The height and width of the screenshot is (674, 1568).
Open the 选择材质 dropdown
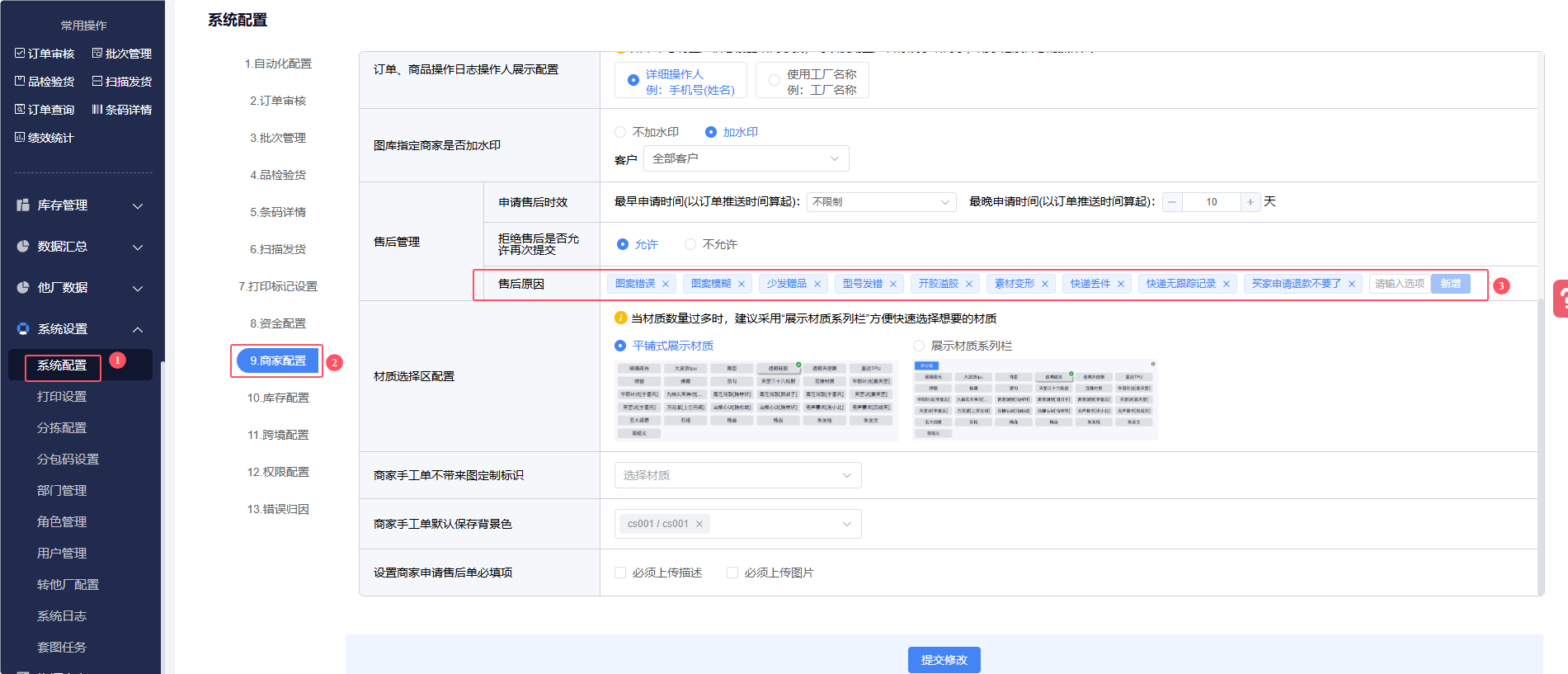tap(737, 475)
